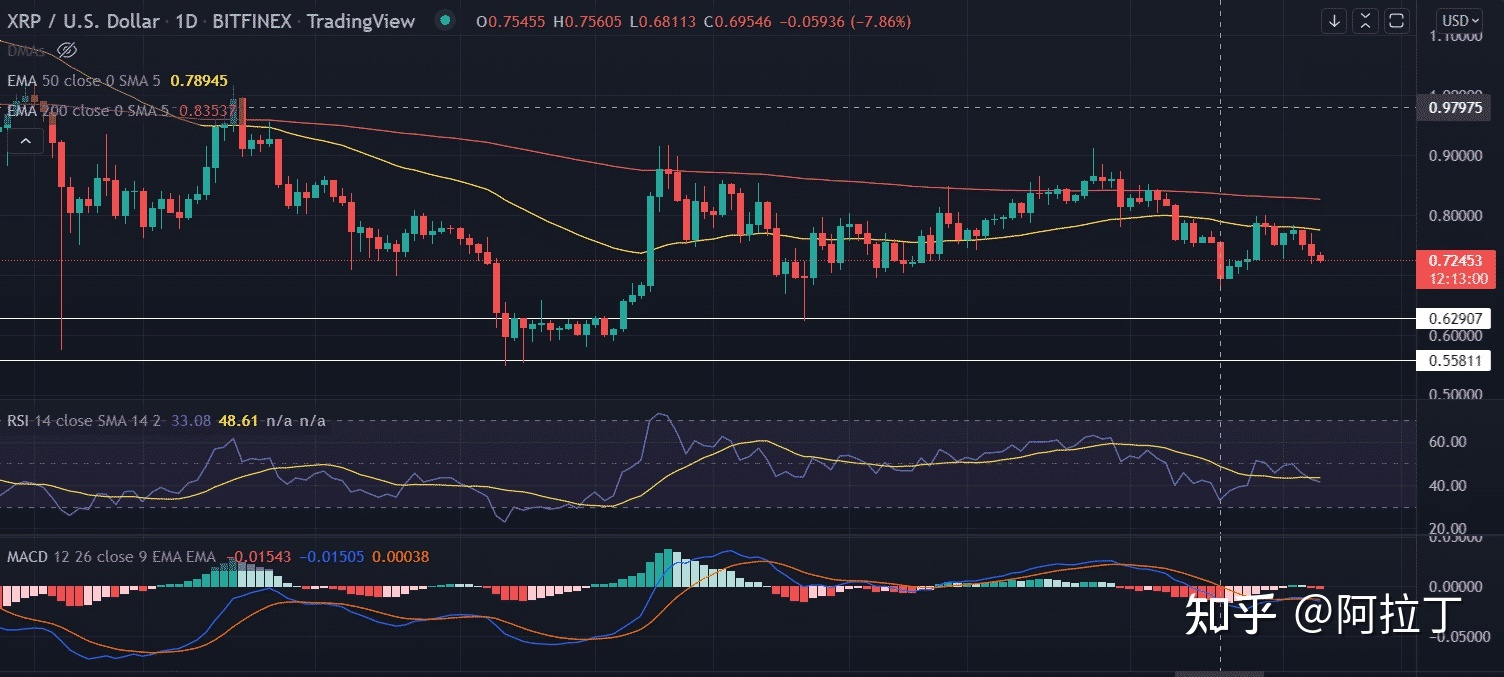This screenshot has width=1504, height=677.
Task: Click the 1D interval label in the title
Action: 186,21
